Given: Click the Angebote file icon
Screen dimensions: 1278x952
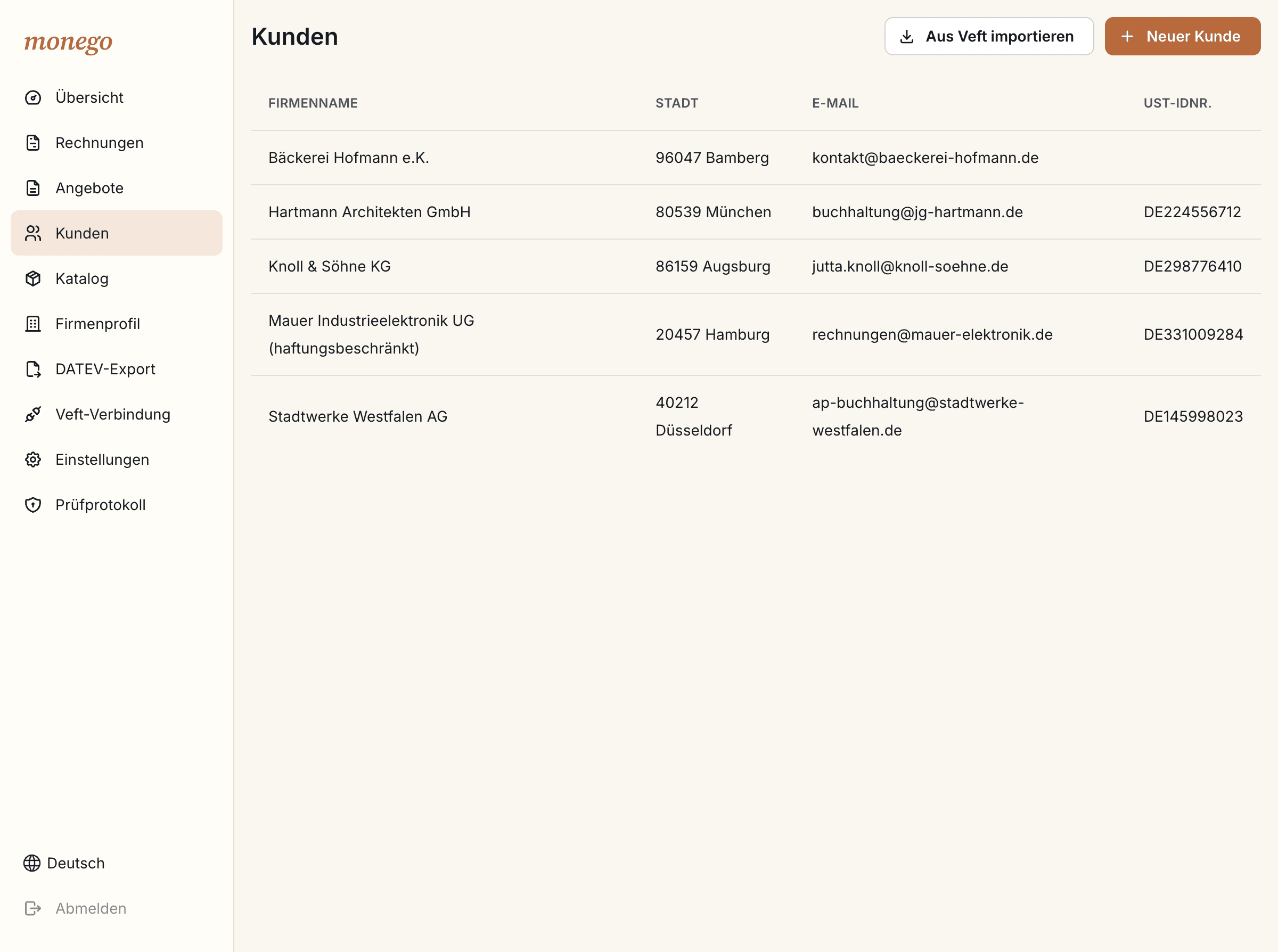Looking at the screenshot, I should (33, 188).
